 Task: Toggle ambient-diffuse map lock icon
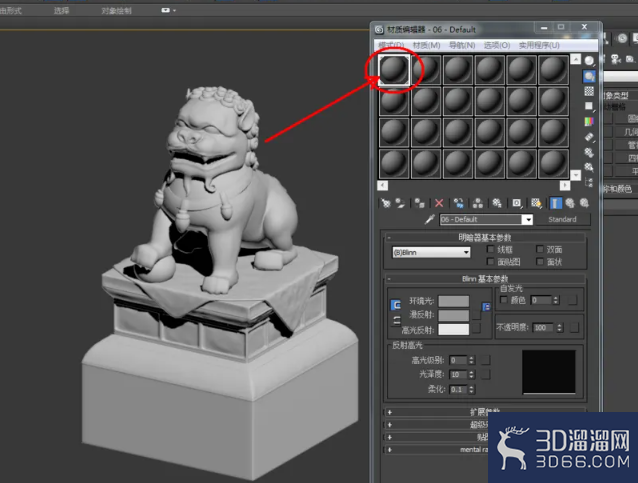[486, 306]
